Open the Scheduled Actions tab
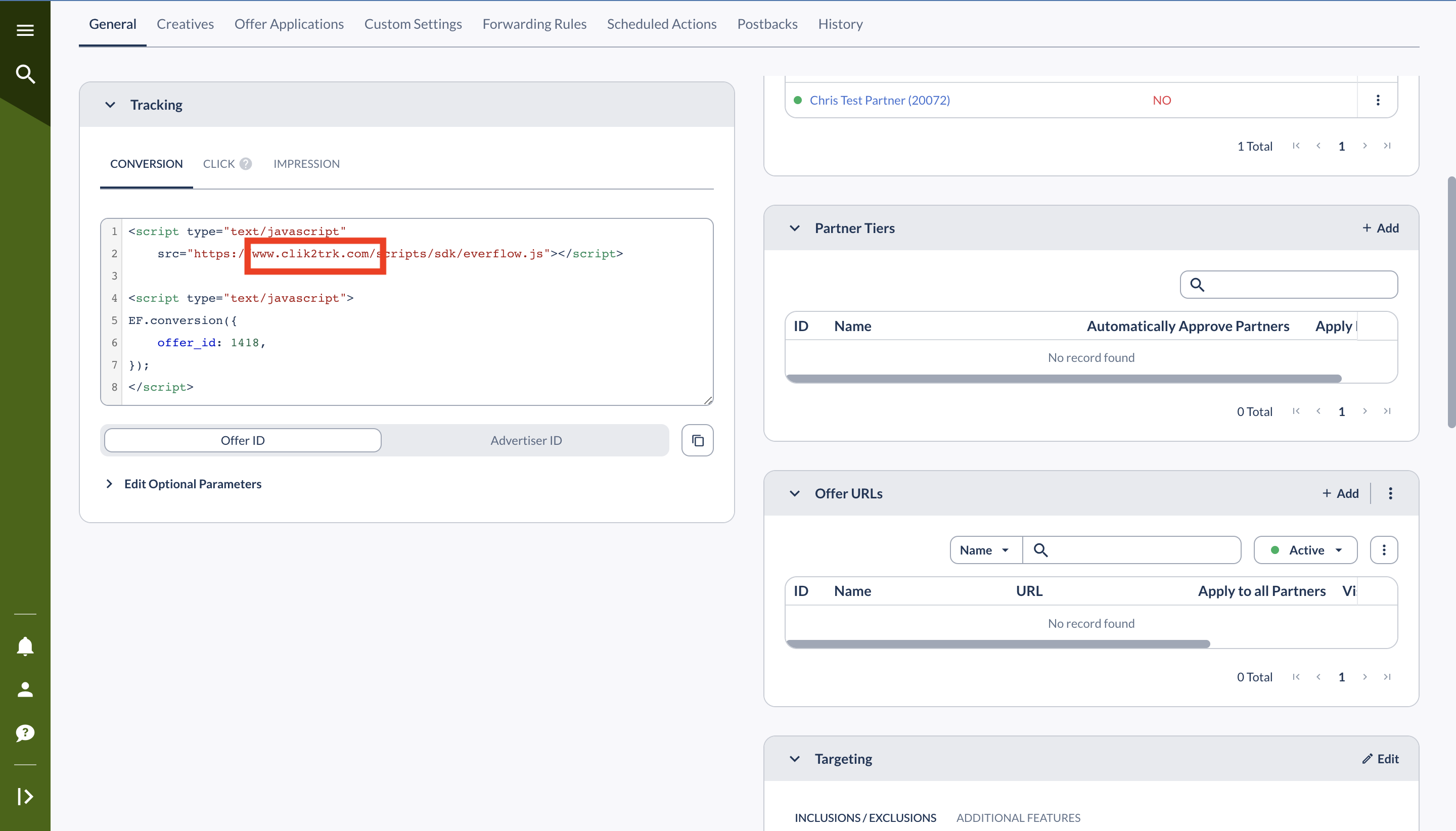The width and height of the screenshot is (1456, 831). tap(661, 24)
